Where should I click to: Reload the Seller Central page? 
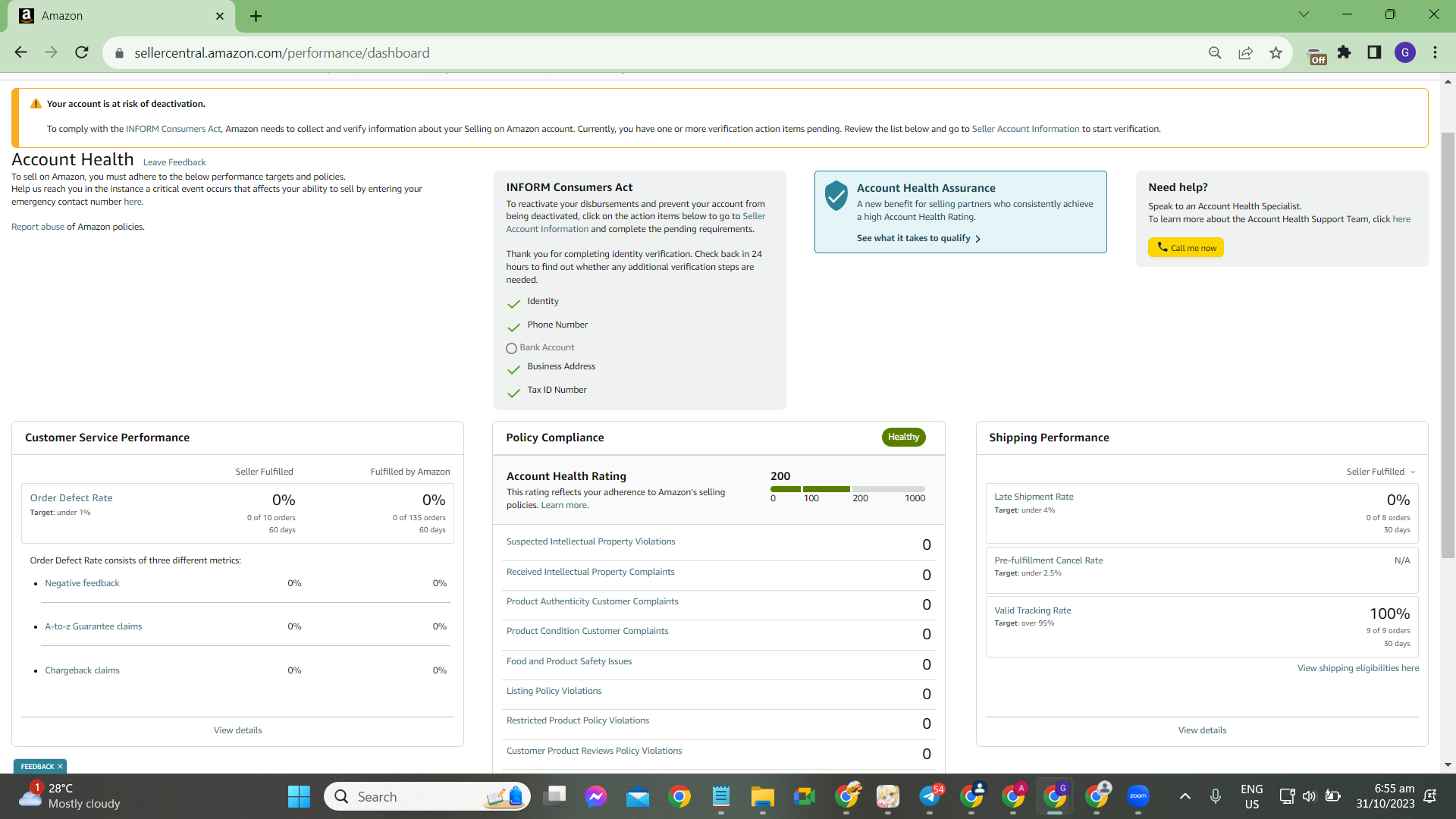click(x=82, y=52)
